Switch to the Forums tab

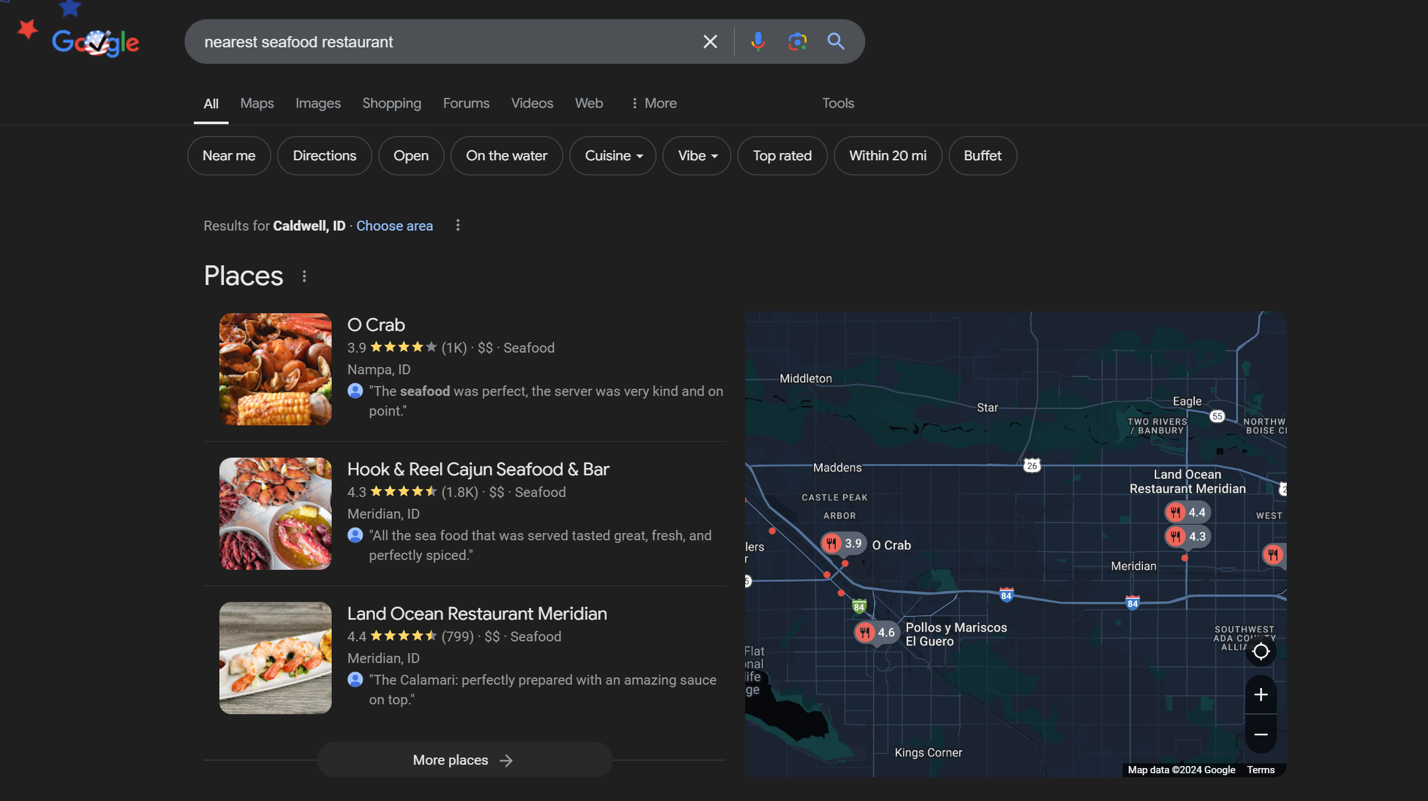tap(466, 103)
